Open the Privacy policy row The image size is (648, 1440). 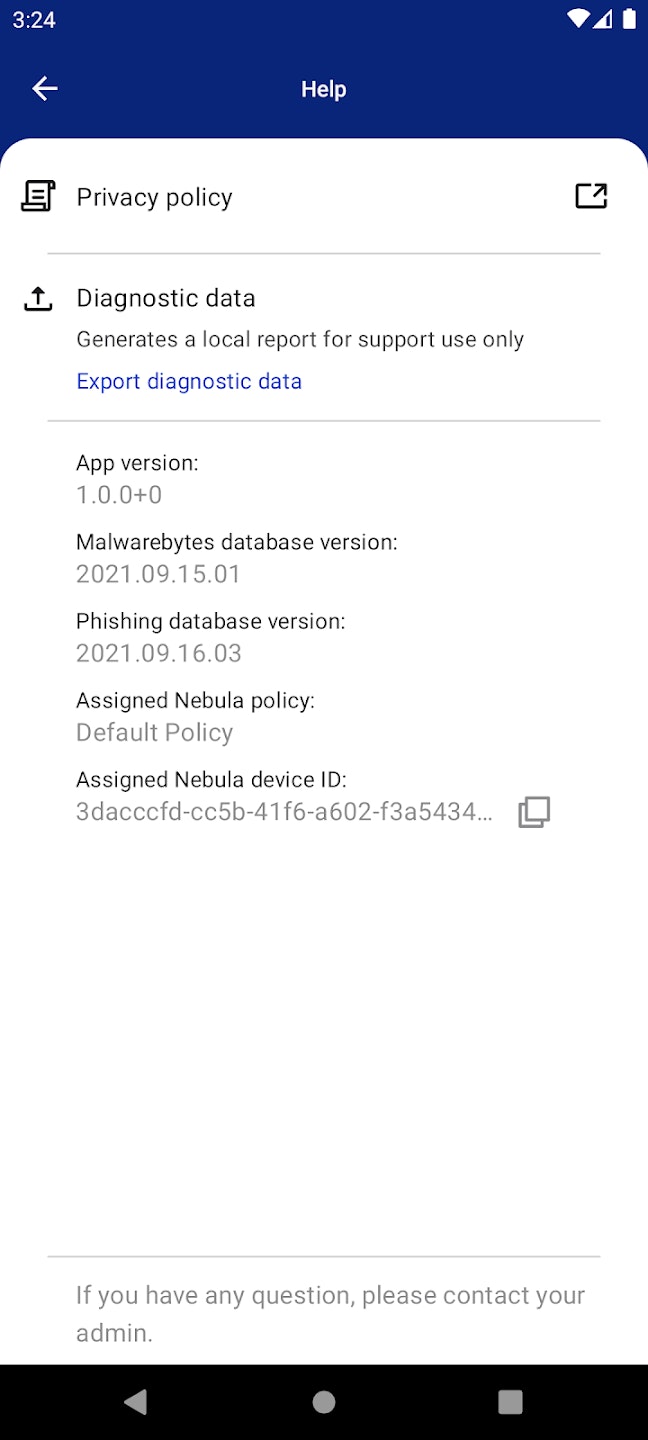[x=153, y=196]
